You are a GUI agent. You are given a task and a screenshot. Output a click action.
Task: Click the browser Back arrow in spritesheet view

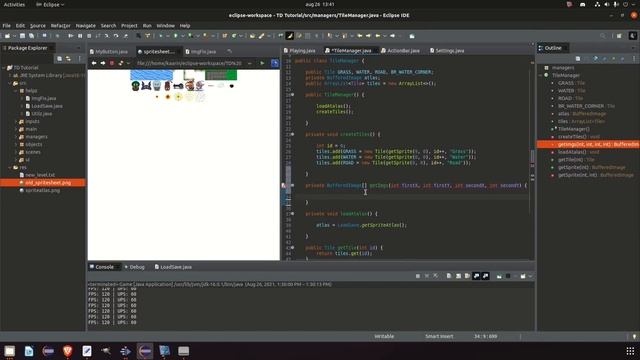(94, 63)
